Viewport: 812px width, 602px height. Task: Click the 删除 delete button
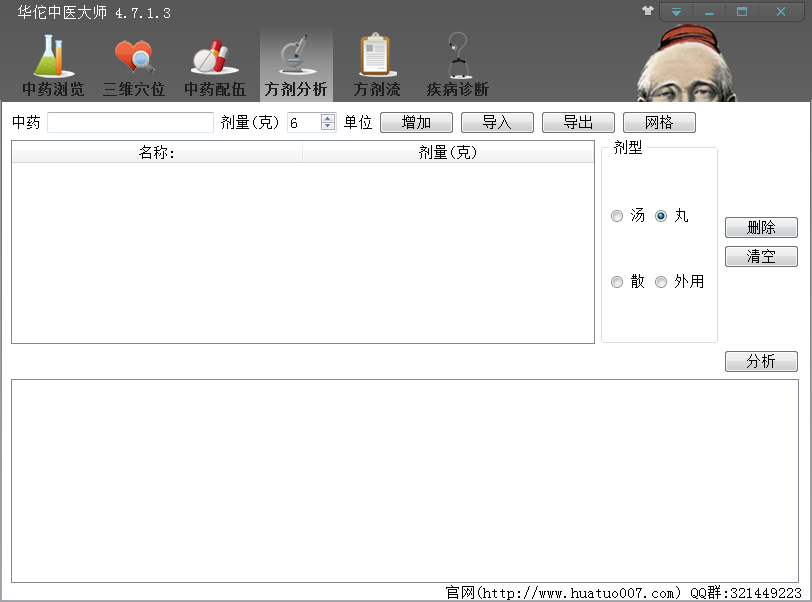761,227
